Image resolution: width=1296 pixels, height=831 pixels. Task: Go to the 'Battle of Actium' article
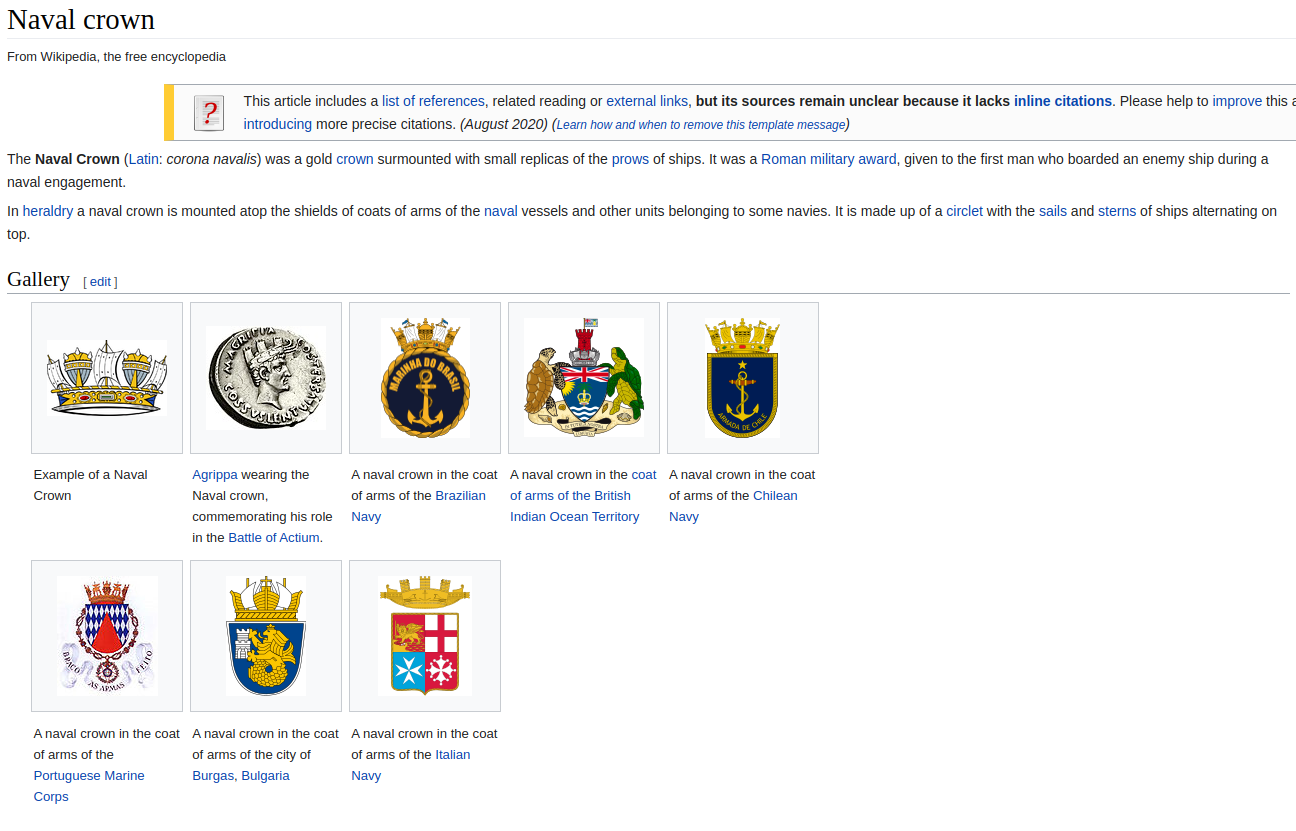click(273, 538)
